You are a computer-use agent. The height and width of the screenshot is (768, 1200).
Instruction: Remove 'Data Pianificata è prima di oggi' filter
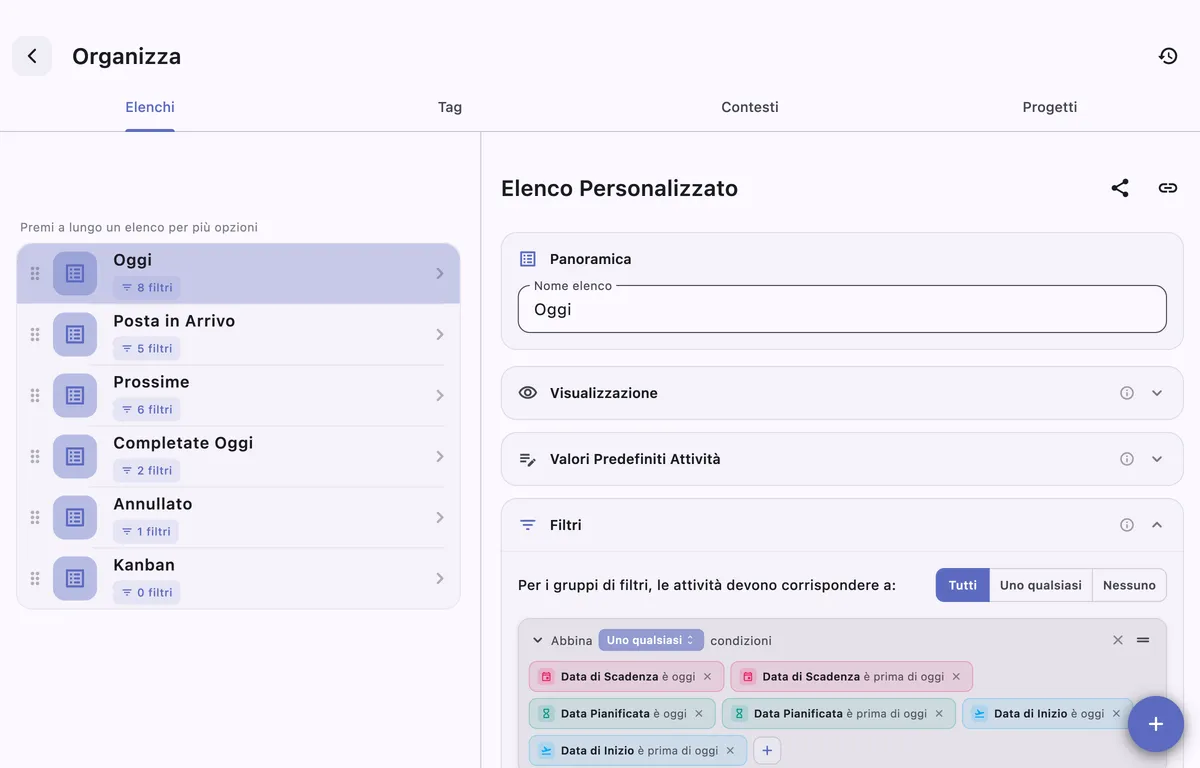(938, 714)
